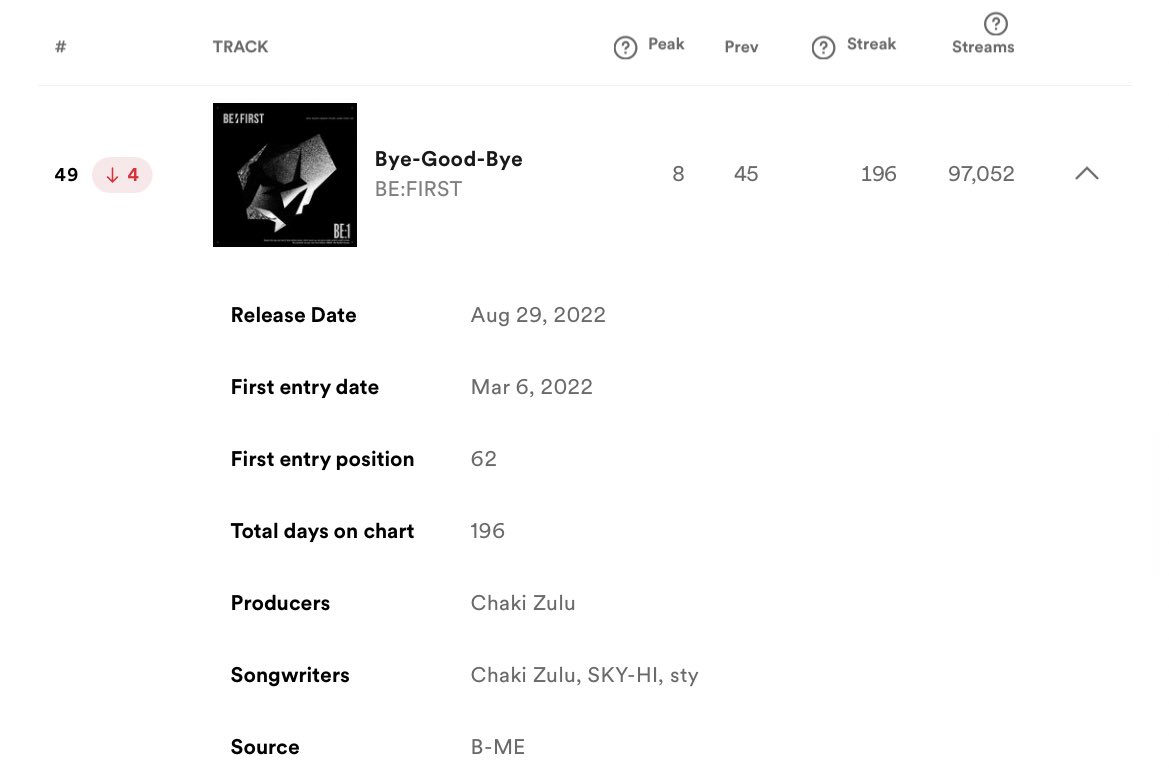Click the Aug 29, 2022 release date
The width and height of the screenshot is (1169, 783).
tap(538, 315)
